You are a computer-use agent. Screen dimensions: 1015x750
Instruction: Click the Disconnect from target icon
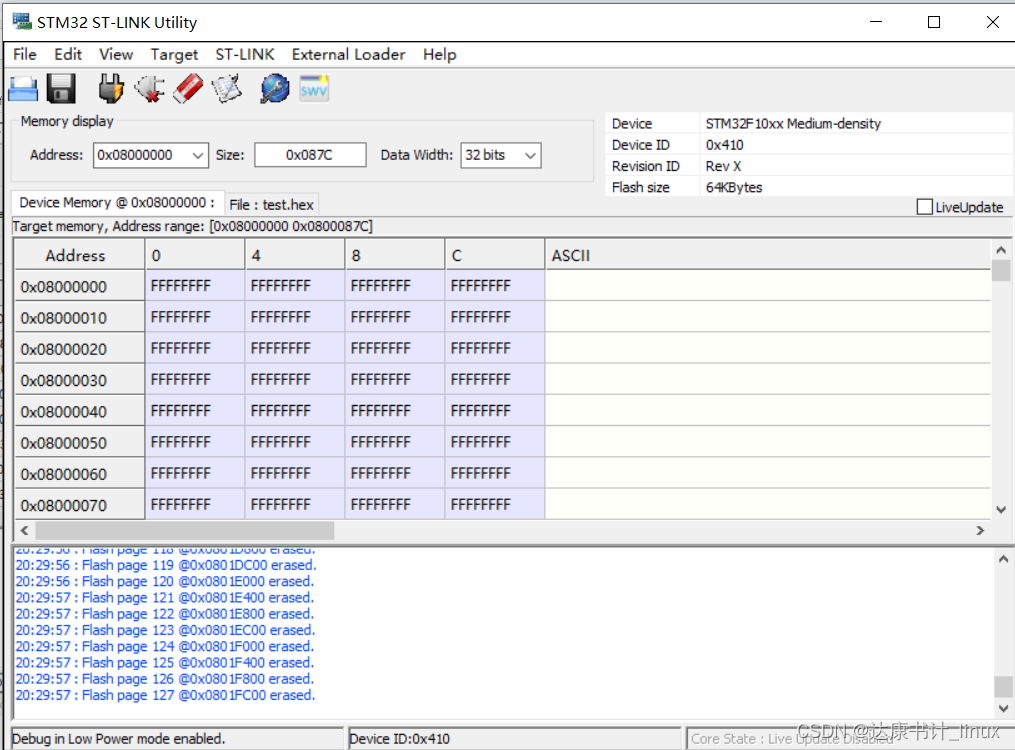[x=150, y=89]
